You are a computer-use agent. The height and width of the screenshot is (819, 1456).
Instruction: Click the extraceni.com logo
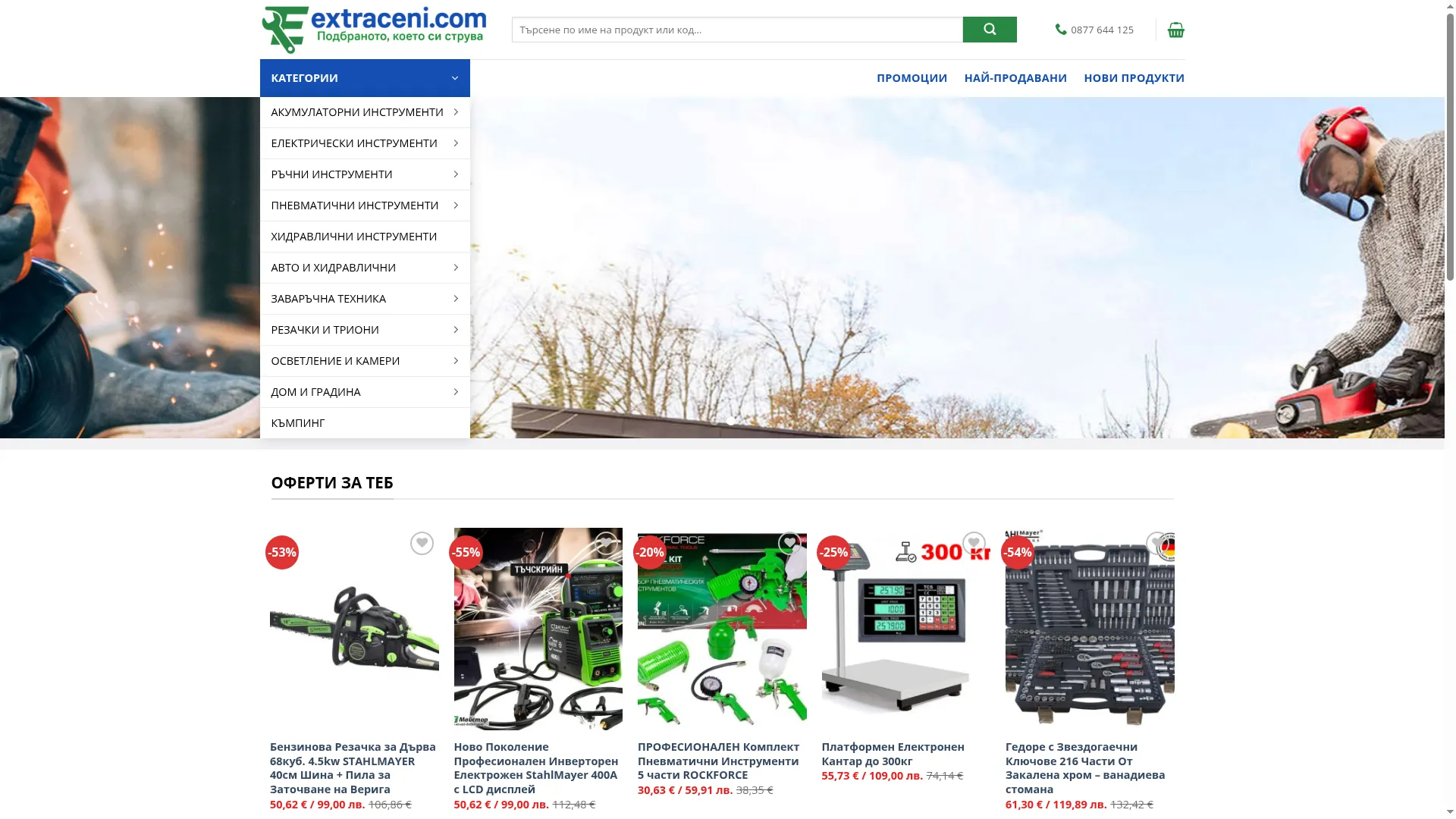(x=373, y=30)
